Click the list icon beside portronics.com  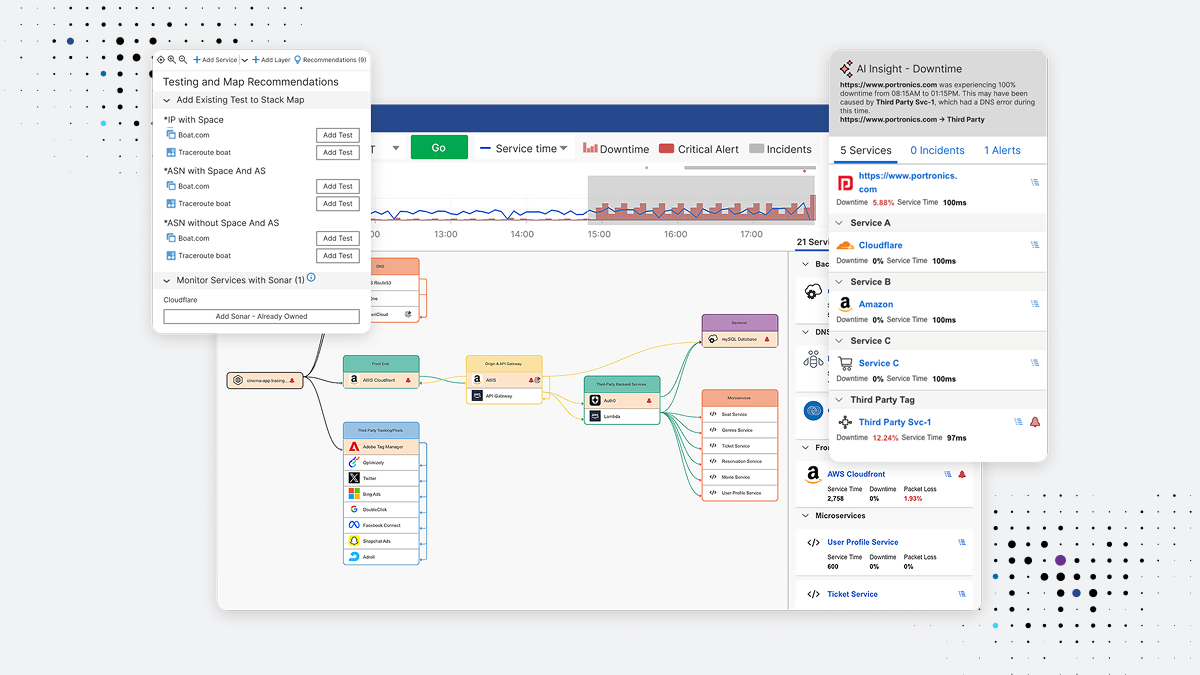click(x=1035, y=182)
